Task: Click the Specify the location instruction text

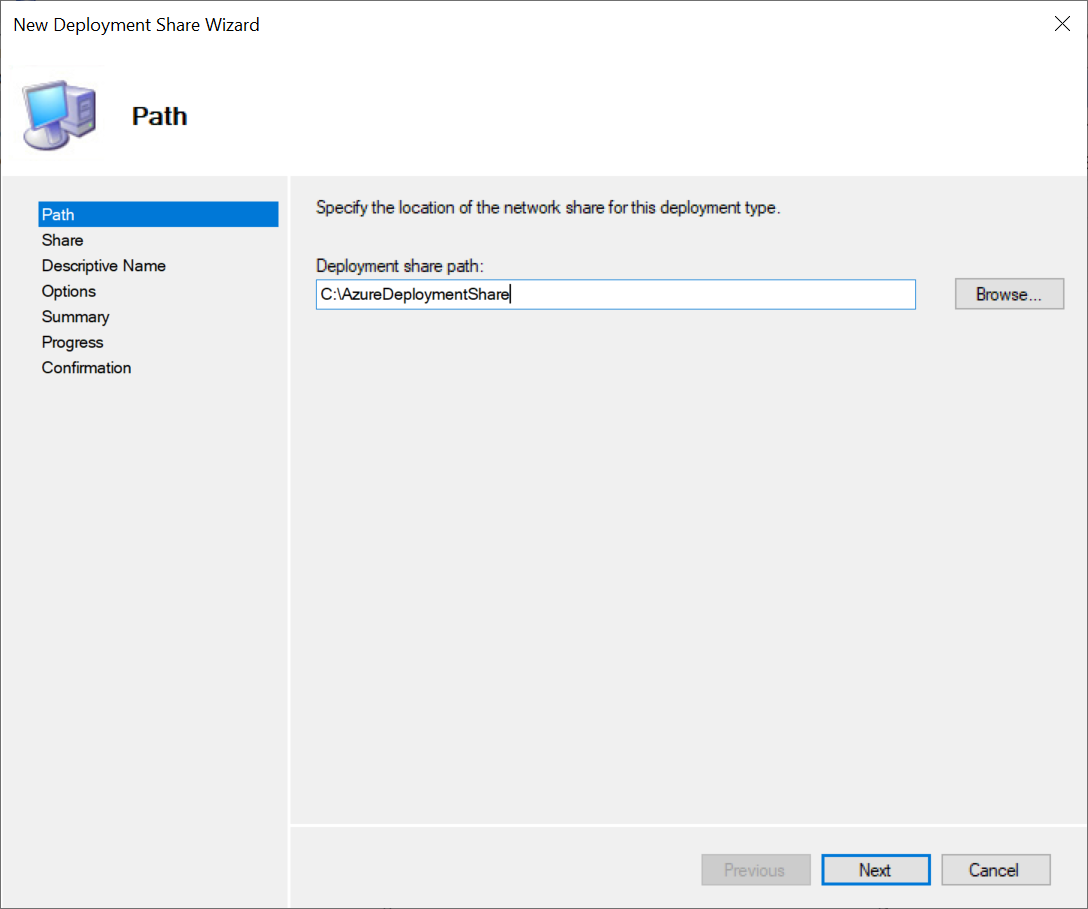Action: point(548,207)
